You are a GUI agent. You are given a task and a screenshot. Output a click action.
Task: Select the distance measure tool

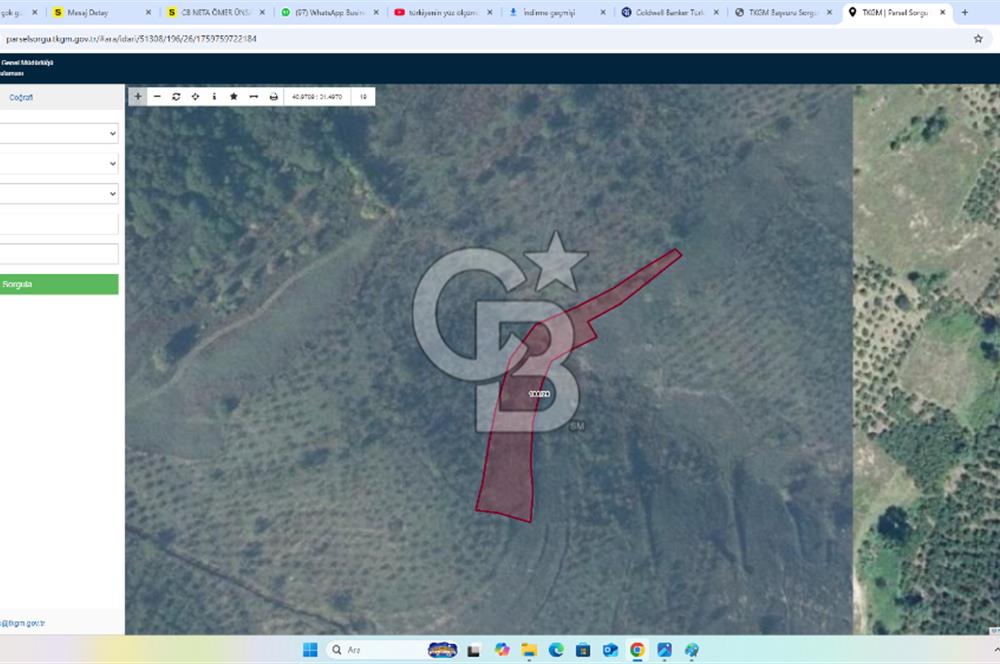click(253, 97)
